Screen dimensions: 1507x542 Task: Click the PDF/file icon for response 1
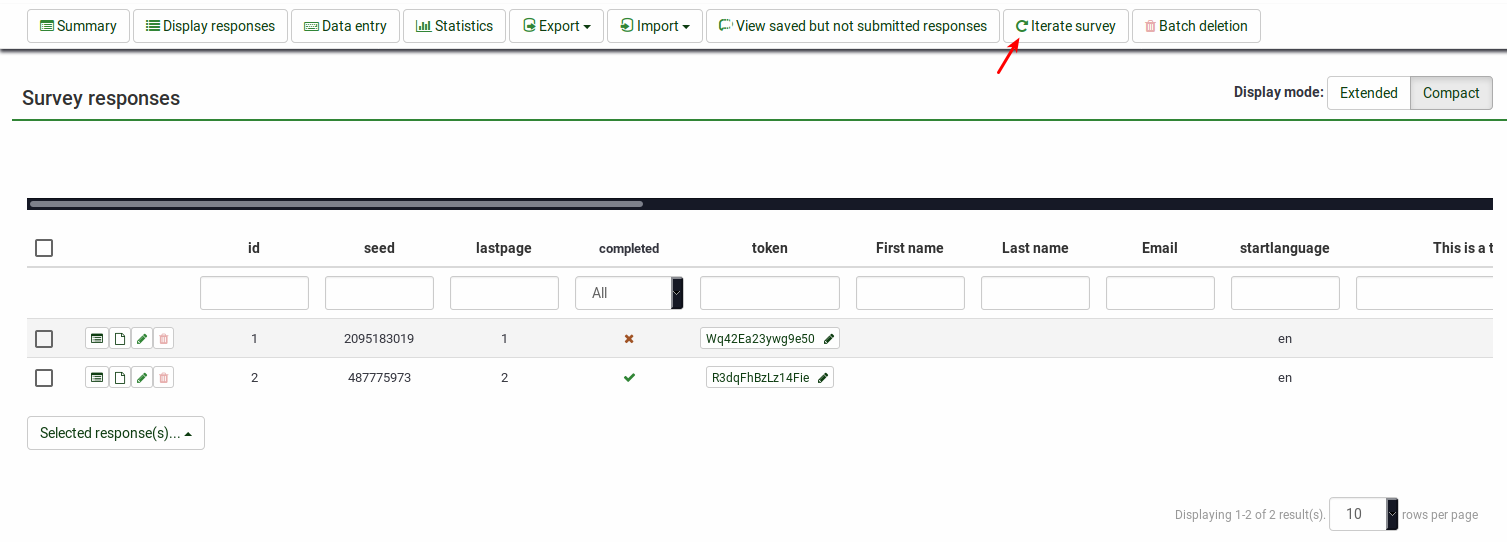pyautogui.click(x=119, y=339)
